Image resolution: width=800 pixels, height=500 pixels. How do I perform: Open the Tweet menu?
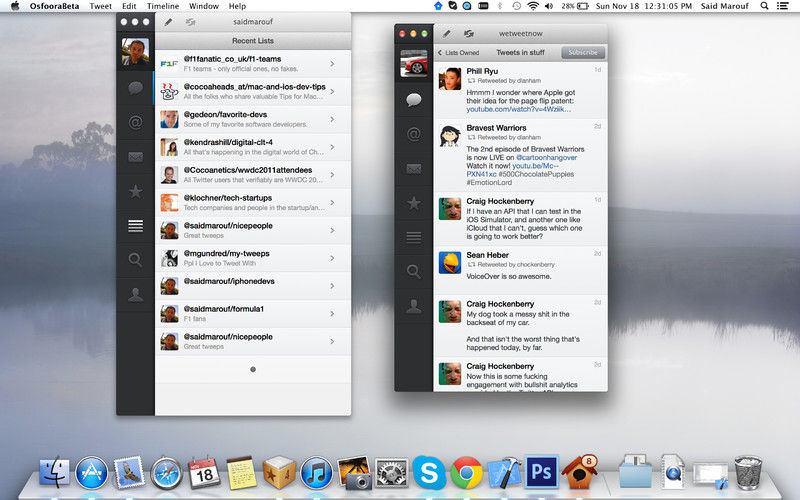pos(101,6)
